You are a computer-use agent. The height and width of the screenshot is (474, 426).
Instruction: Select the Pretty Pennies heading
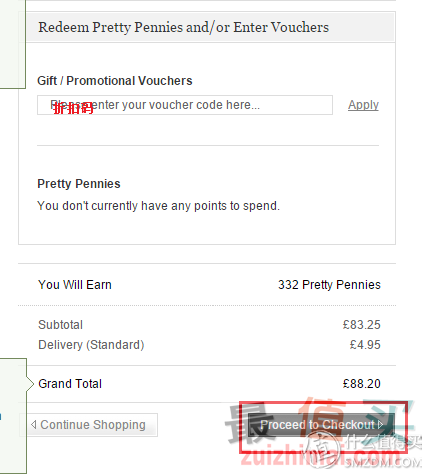click(79, 184)
